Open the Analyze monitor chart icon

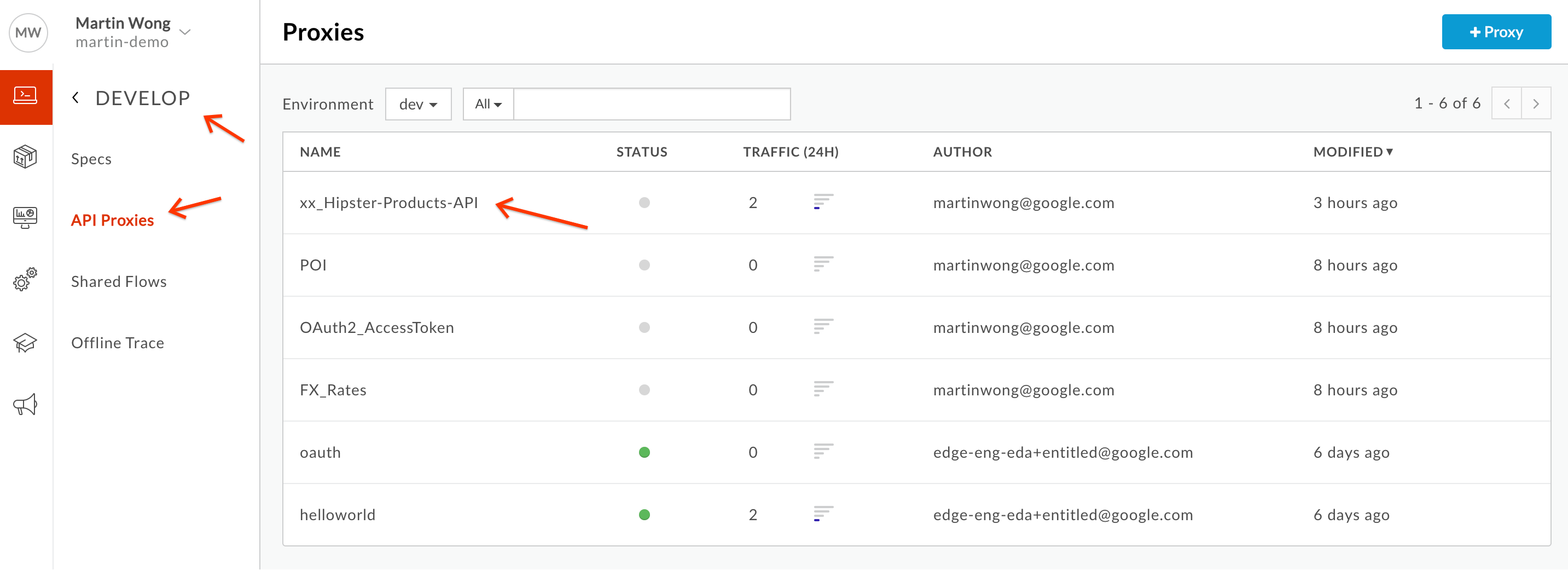point(26,218)
